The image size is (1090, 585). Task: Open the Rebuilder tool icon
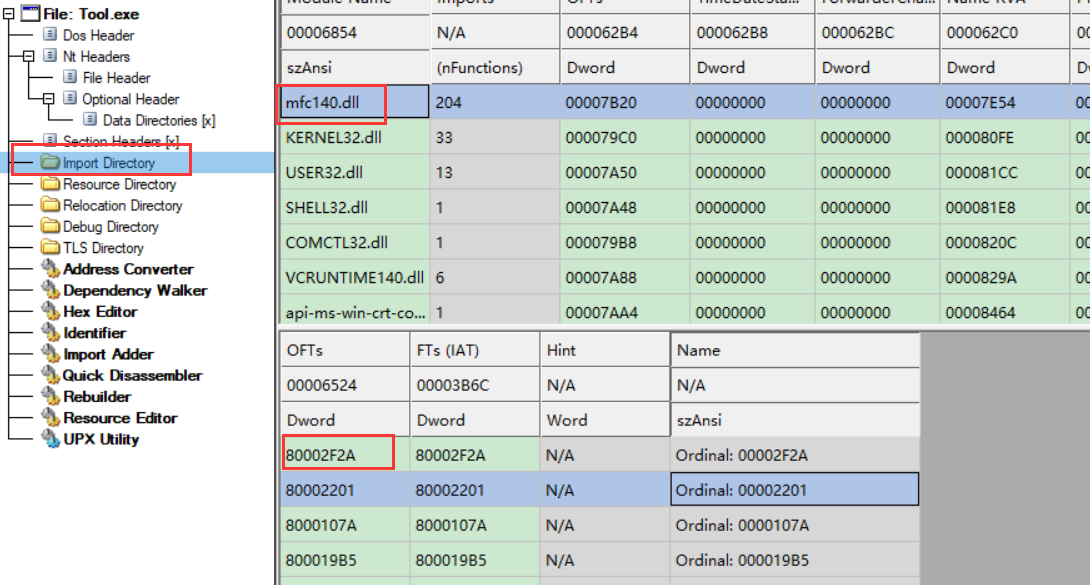click(50, 397)
